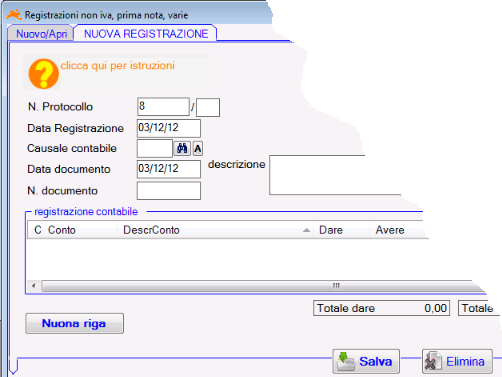Click the orange question mark help icon
The height and width of the screenshot is (377, 502).
(44, 74)
